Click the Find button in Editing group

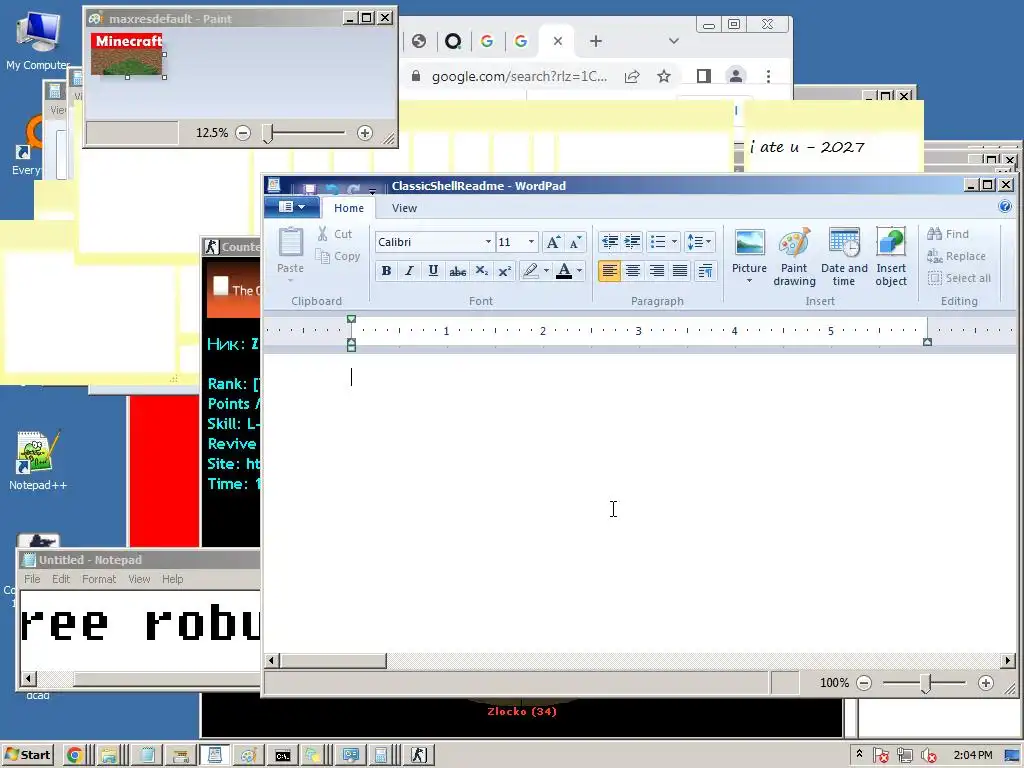[x=948, y=234]
